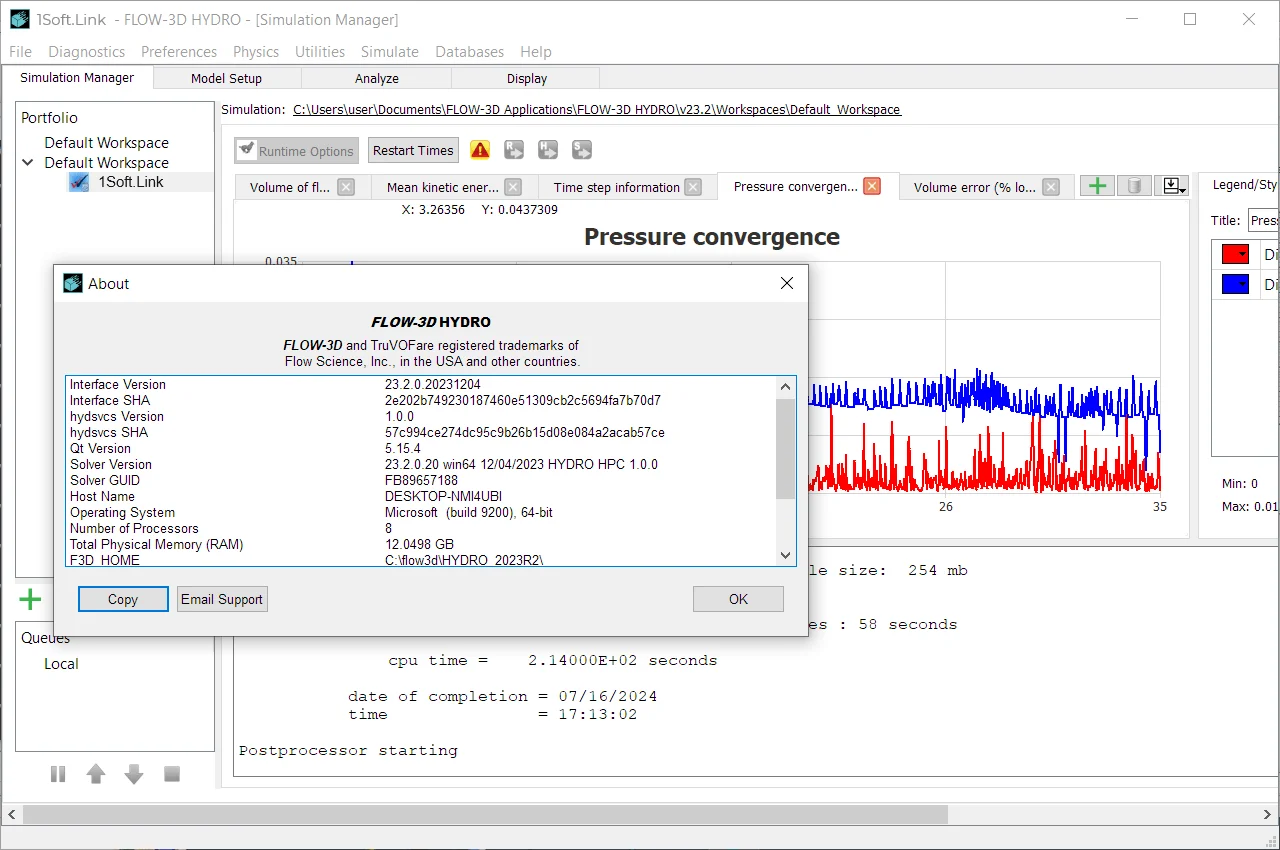
Task: Collapse the second Default Workspace tree node
Action: tap(27, 162)
